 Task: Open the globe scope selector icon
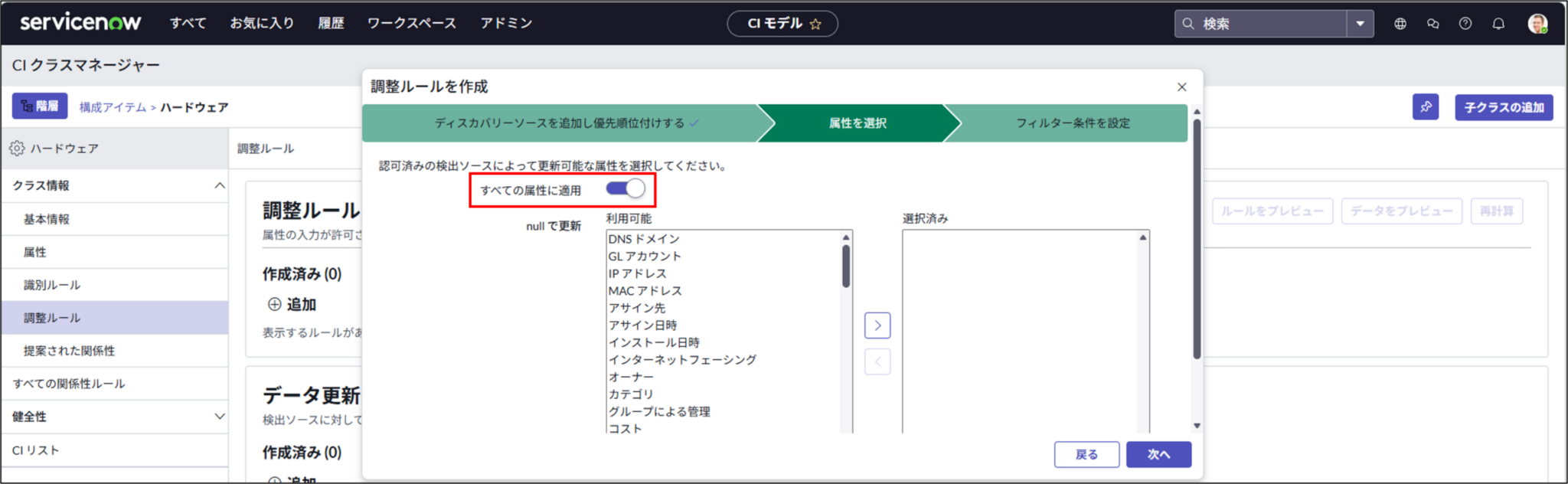pos(1400,24)
